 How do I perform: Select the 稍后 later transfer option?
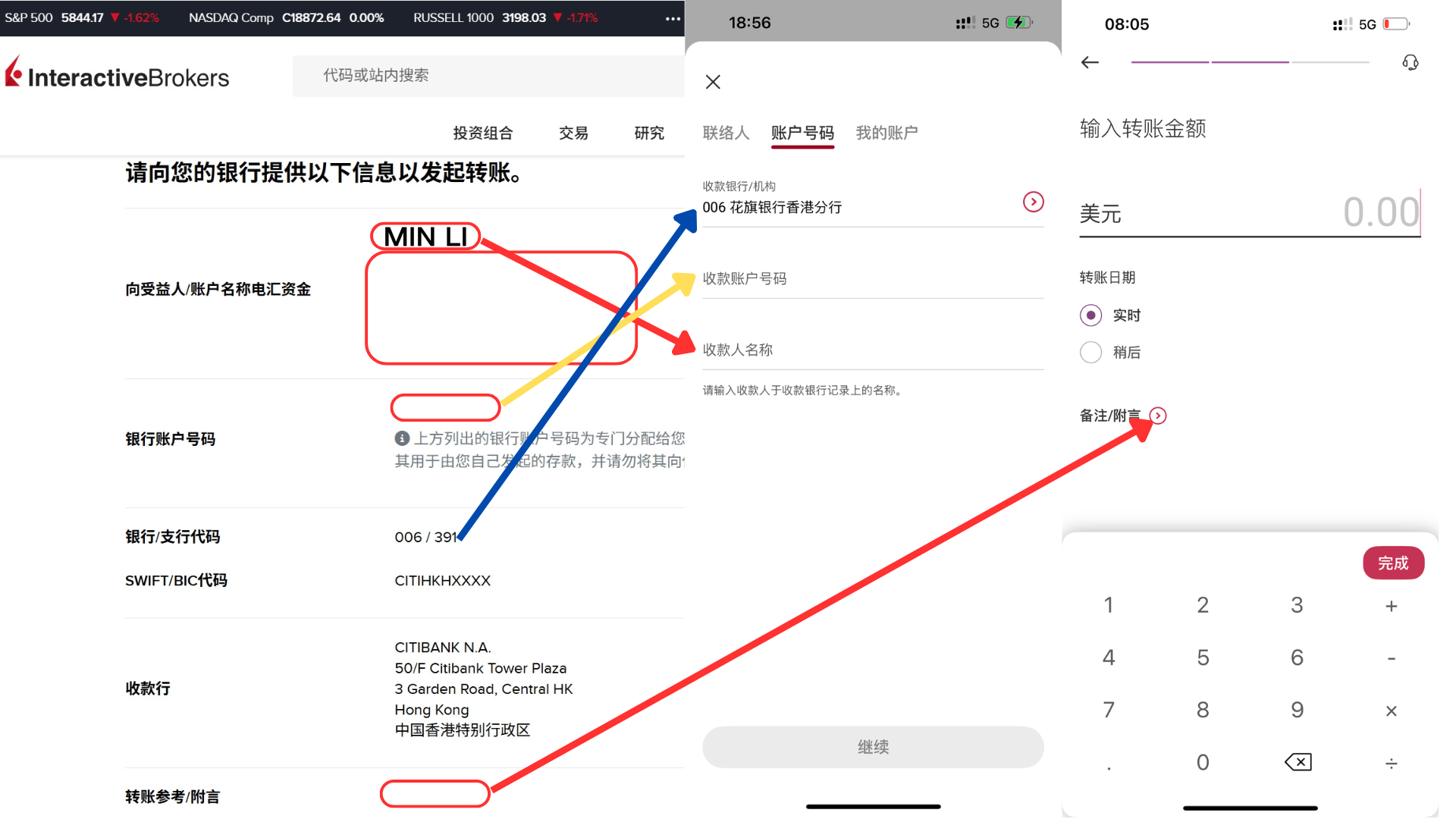pos(1090,353)
